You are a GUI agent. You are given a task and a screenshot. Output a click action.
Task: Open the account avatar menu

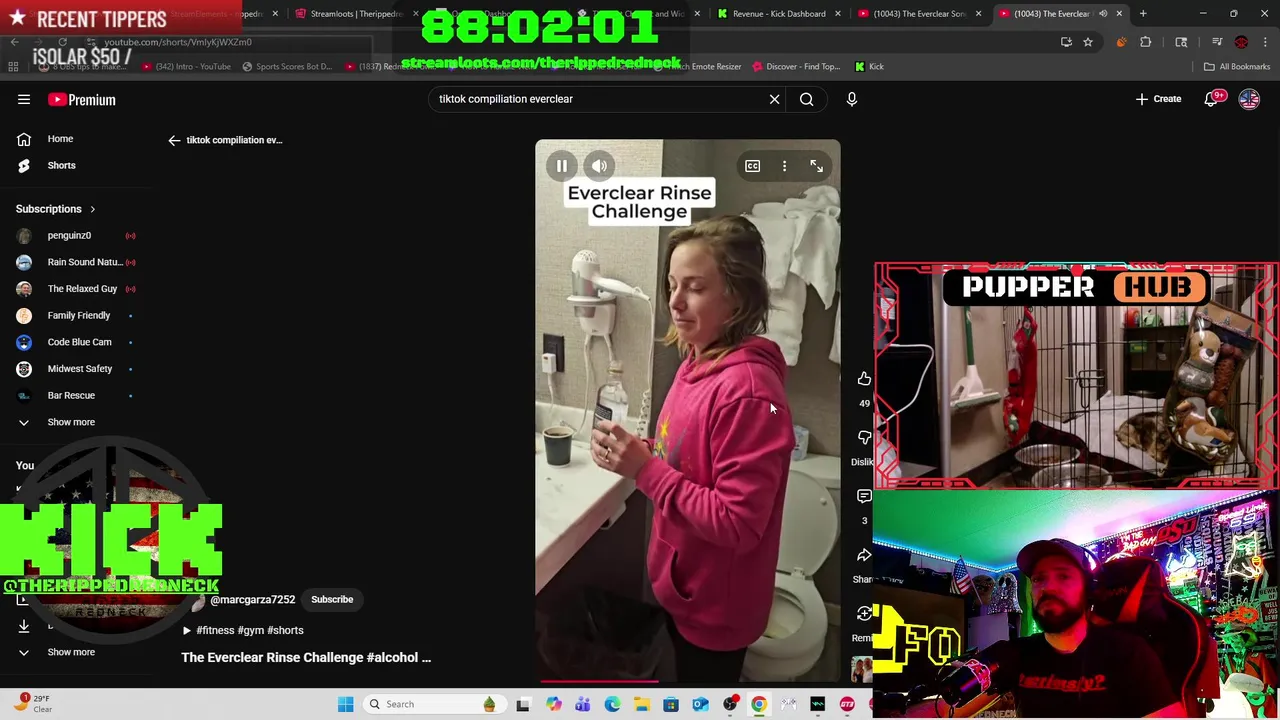coord(1249,99)
